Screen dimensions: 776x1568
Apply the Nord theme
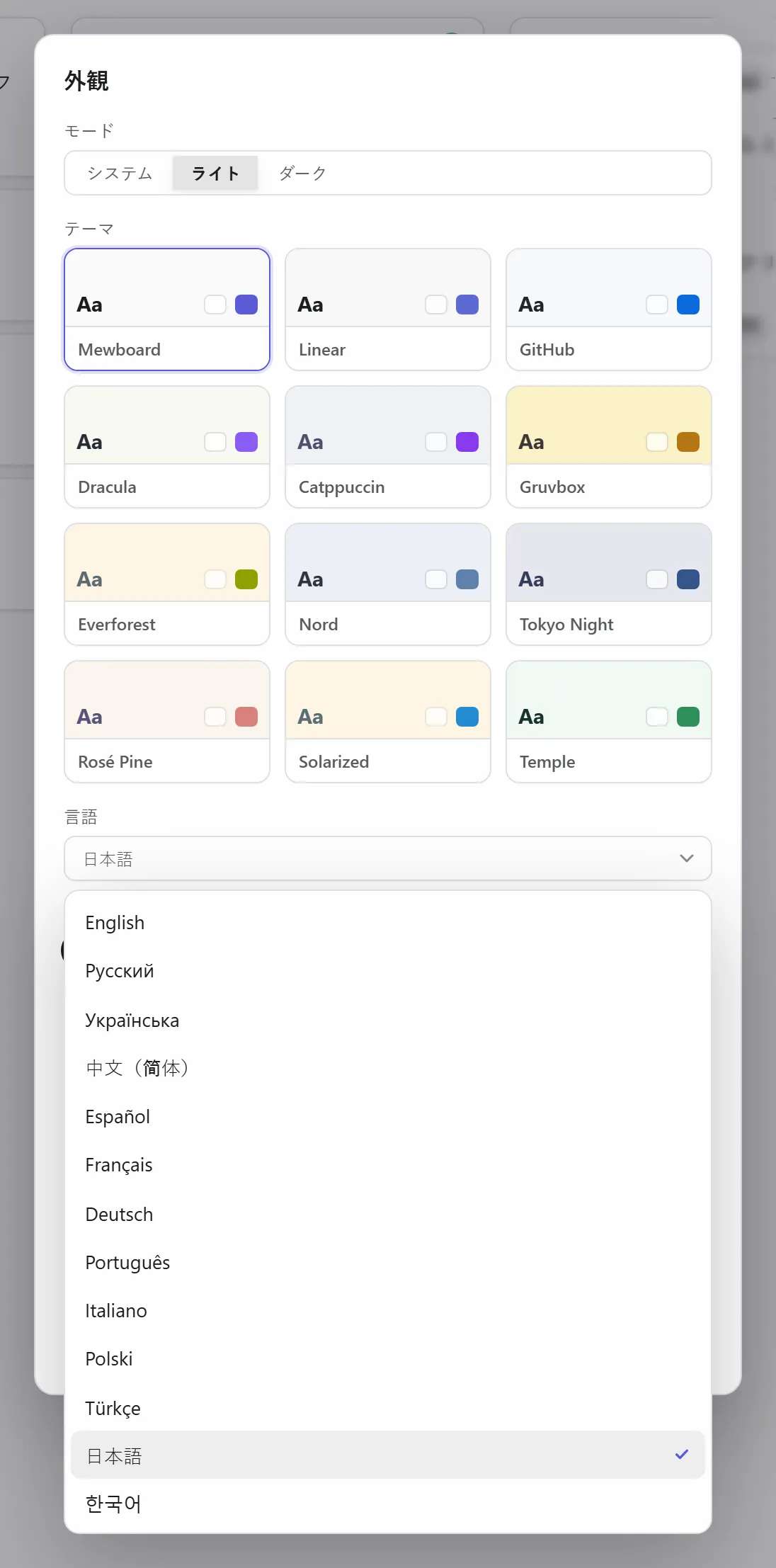tap(388, 584)
